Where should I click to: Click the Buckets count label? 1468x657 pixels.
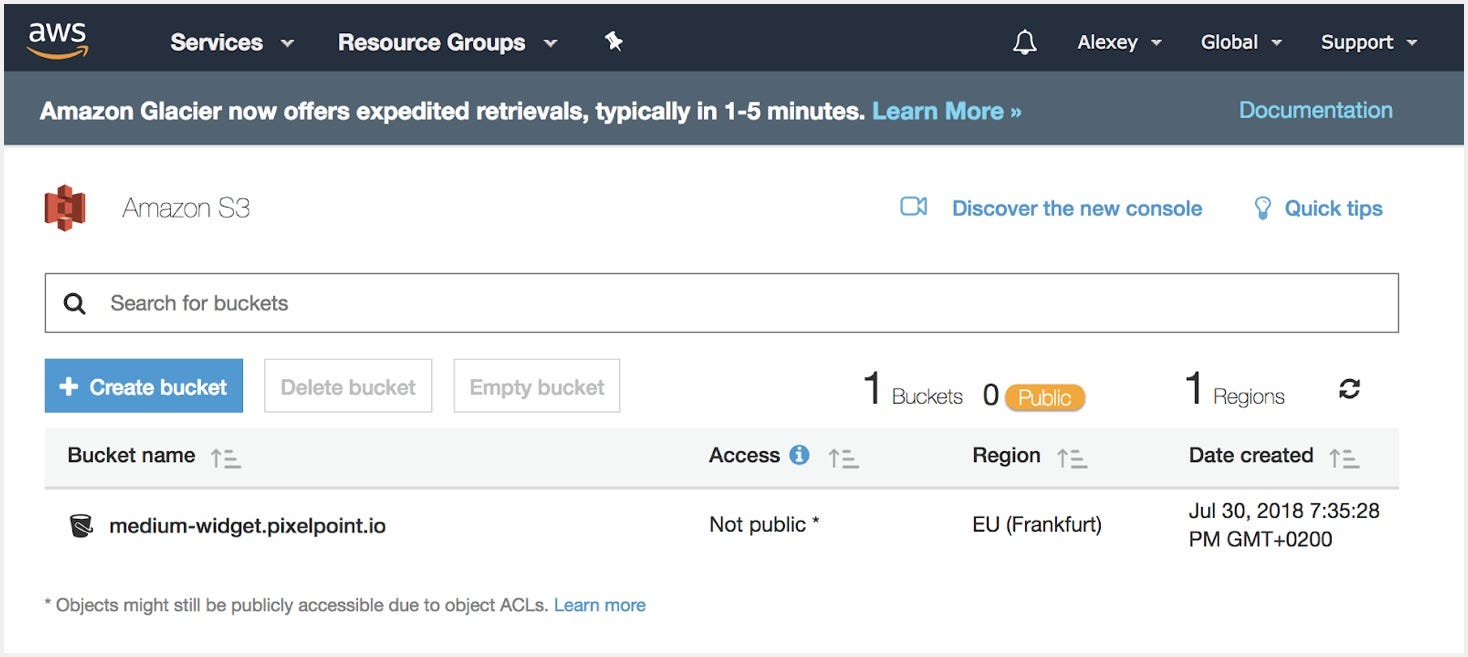tap(927, 397)
